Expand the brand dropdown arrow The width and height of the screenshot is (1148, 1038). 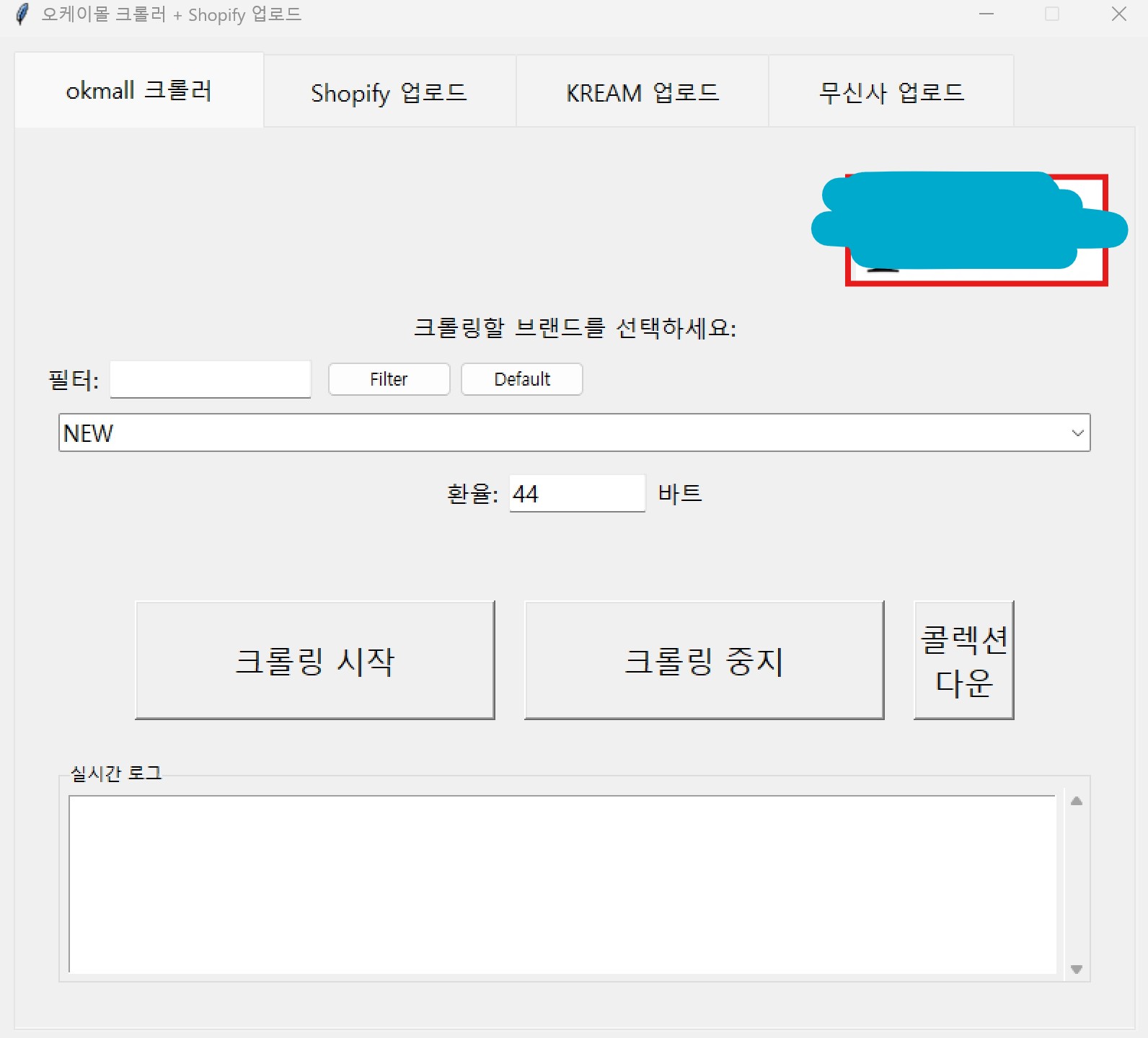(1077, 433)
